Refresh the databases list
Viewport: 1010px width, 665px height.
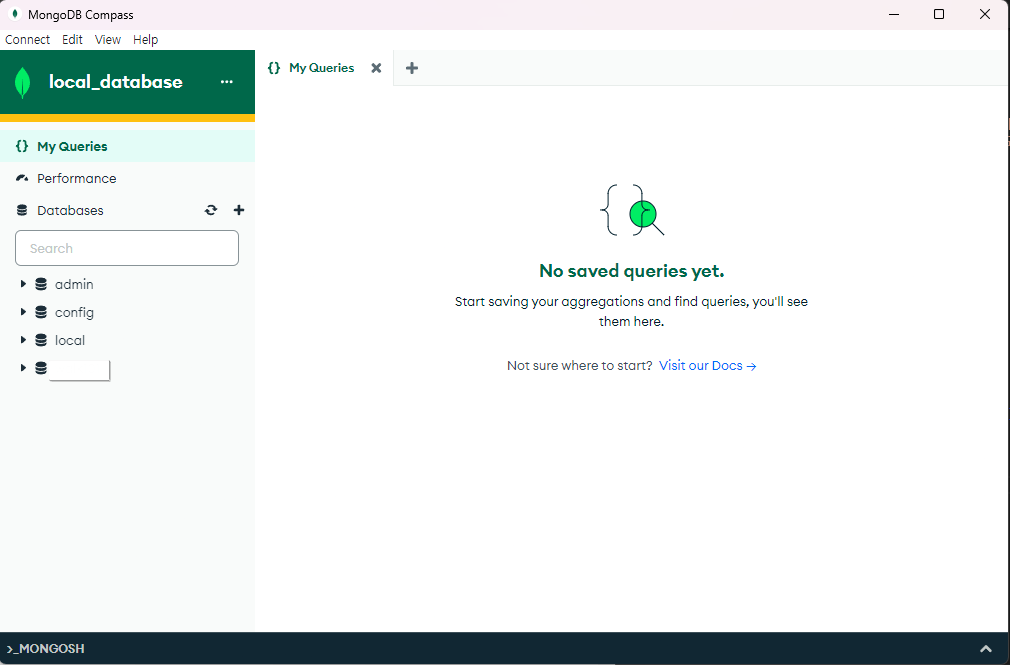coord(211,210)
